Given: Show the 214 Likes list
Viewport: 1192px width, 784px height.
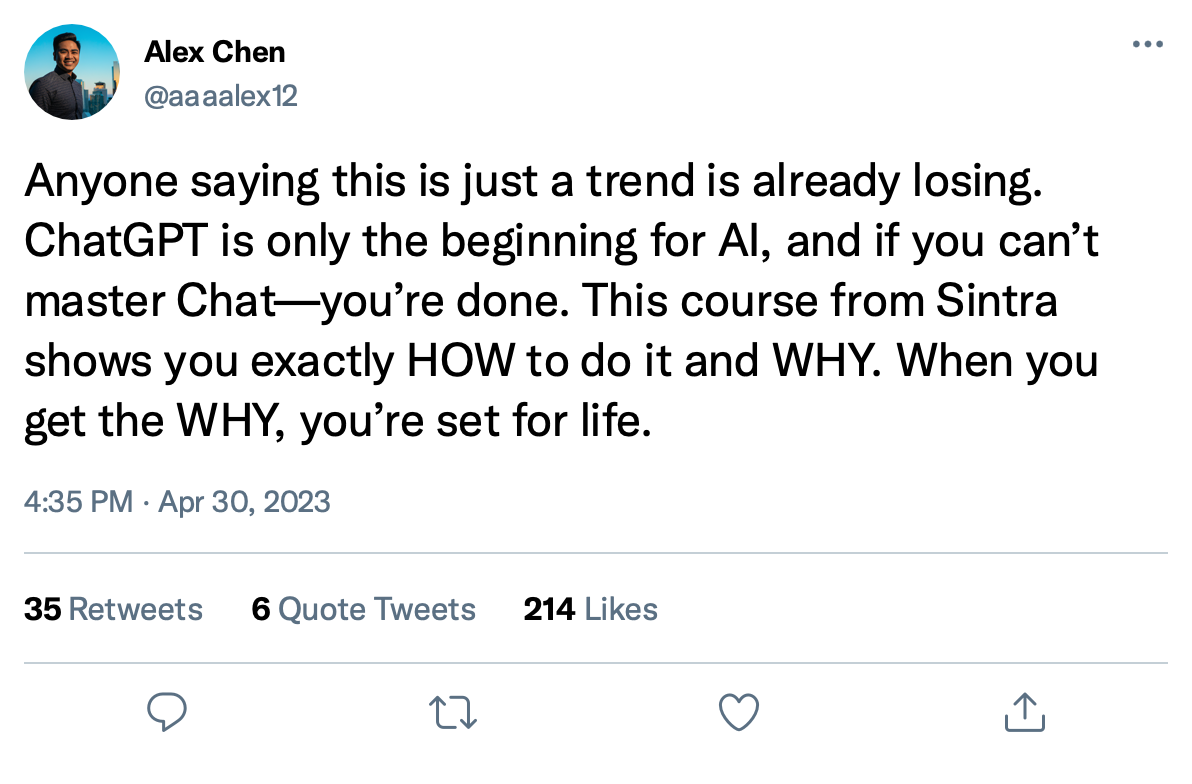Looking at the screenshot, I should (x=591, y=609).
